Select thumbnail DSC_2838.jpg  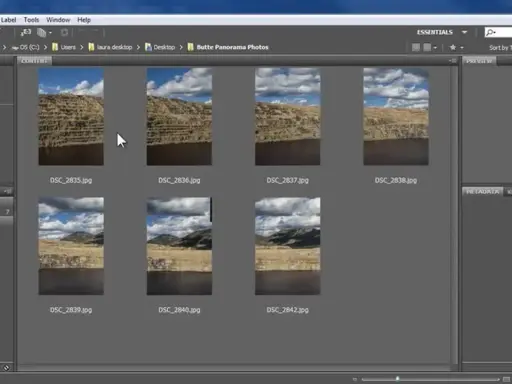396,116
